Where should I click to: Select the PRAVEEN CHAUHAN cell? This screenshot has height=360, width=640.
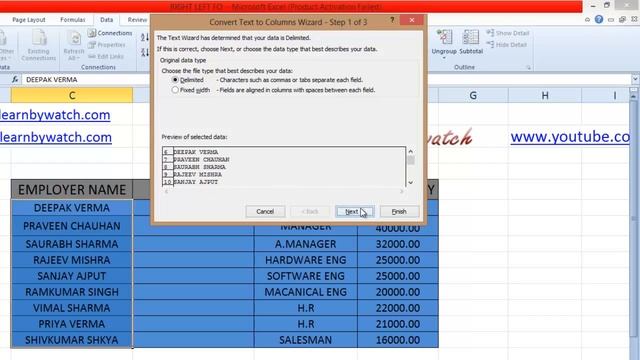[72, 226]
